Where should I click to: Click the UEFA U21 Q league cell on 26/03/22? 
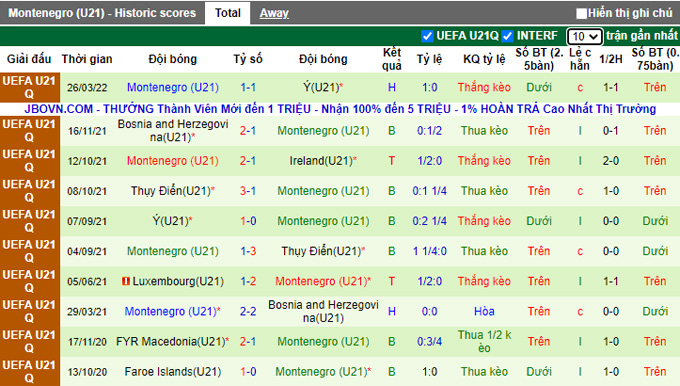(x=29, y=88)
